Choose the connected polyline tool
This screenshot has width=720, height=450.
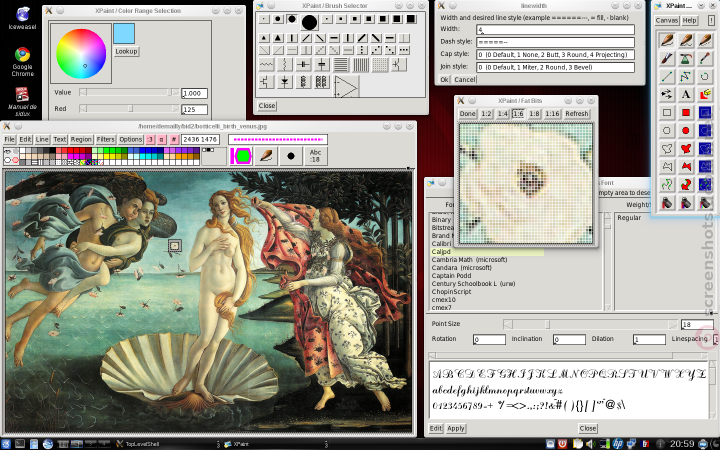[x=686, y=76]
